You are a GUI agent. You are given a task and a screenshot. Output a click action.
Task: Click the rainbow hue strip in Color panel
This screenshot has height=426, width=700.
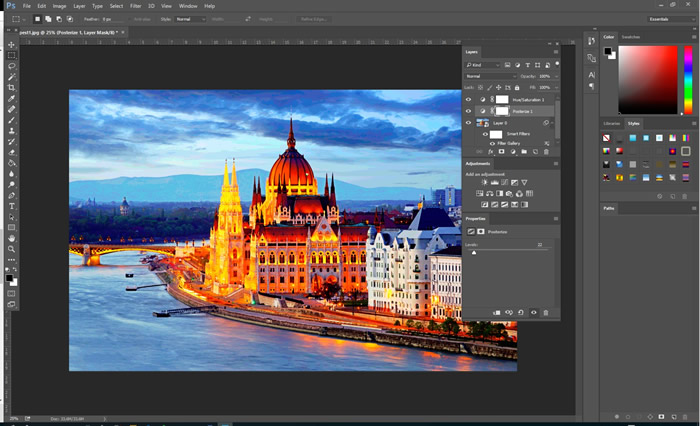[x=688, y=79]
